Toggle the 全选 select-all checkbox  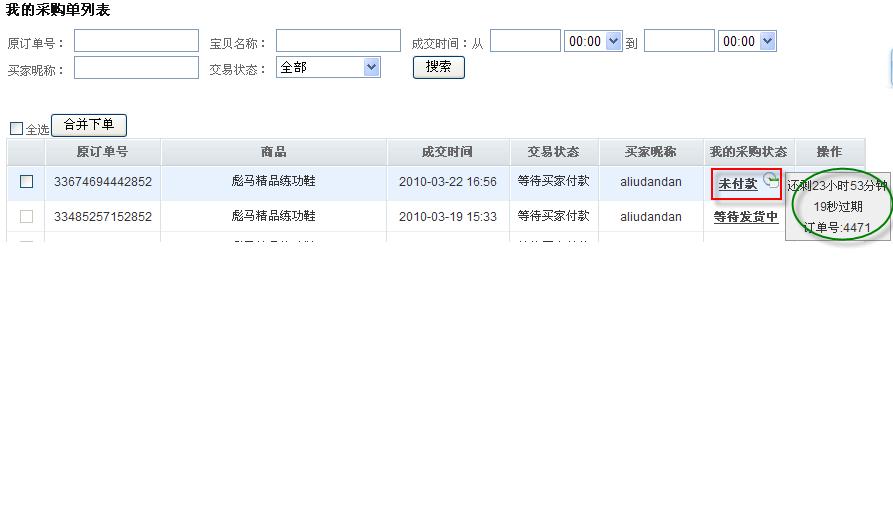(x=16, y=129)
